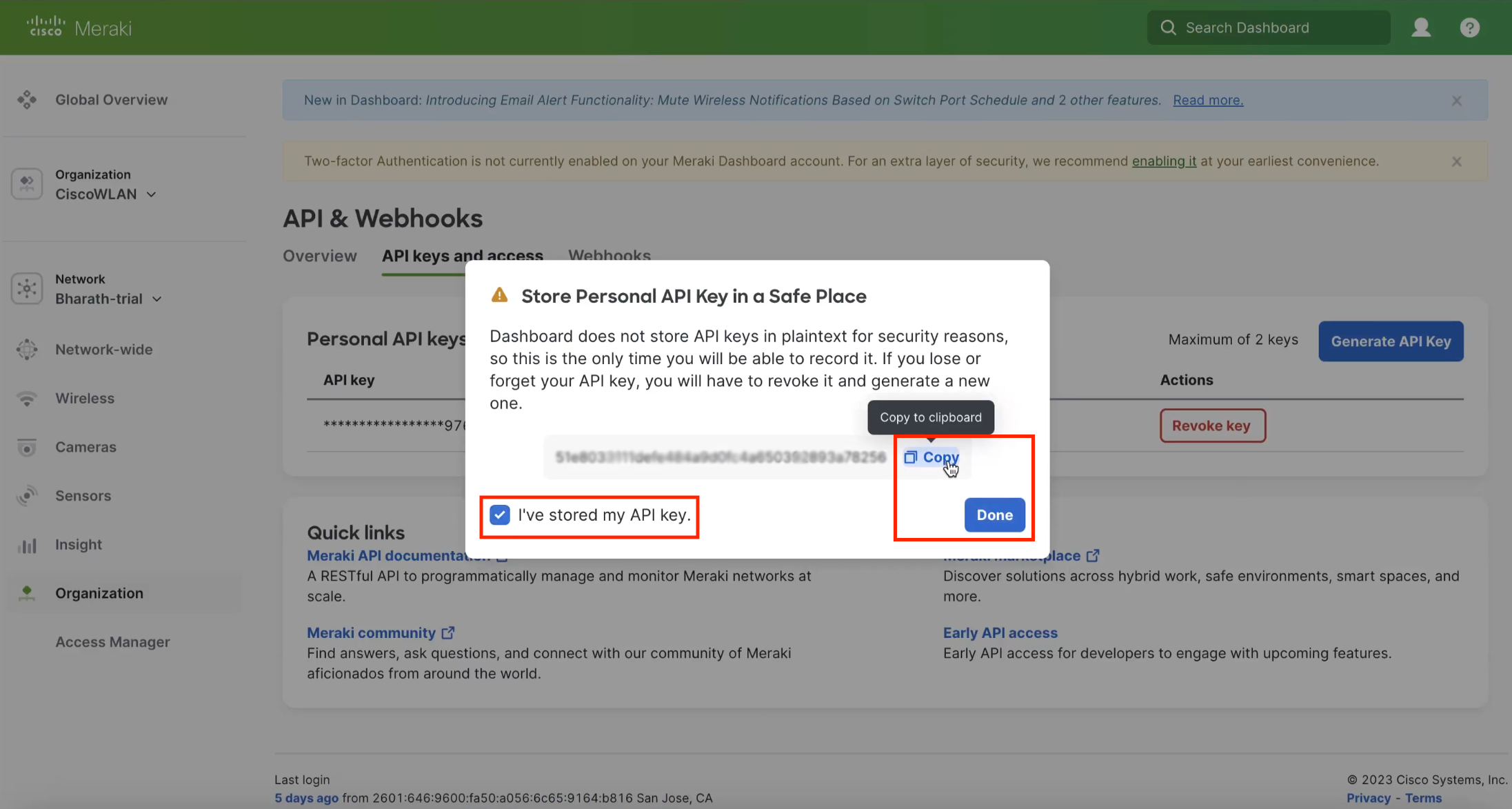1512x809 pixels.
Task: Click the Cameras icon in sidebar
Action: tap(27, 448)
